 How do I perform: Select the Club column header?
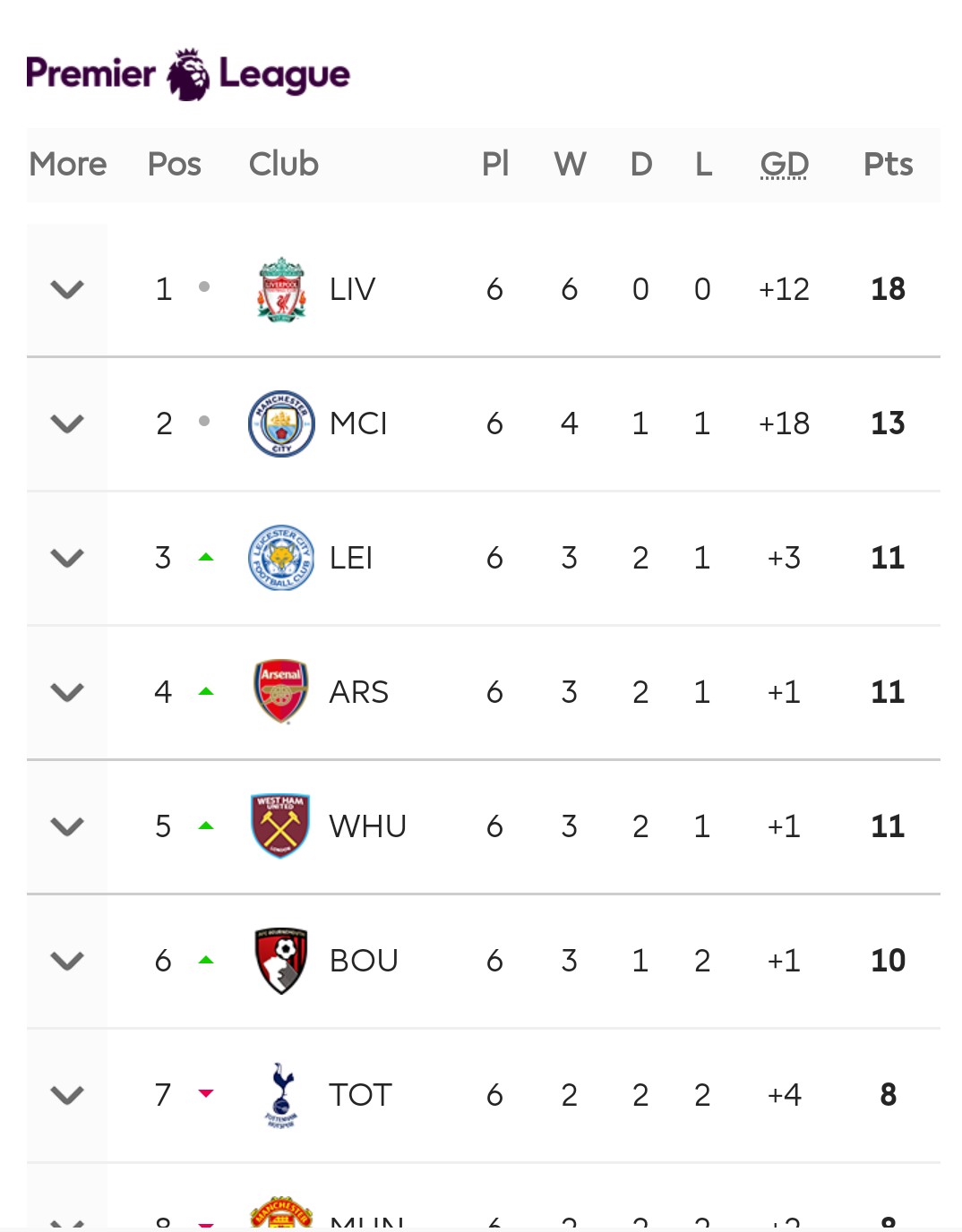click(284, 165)
